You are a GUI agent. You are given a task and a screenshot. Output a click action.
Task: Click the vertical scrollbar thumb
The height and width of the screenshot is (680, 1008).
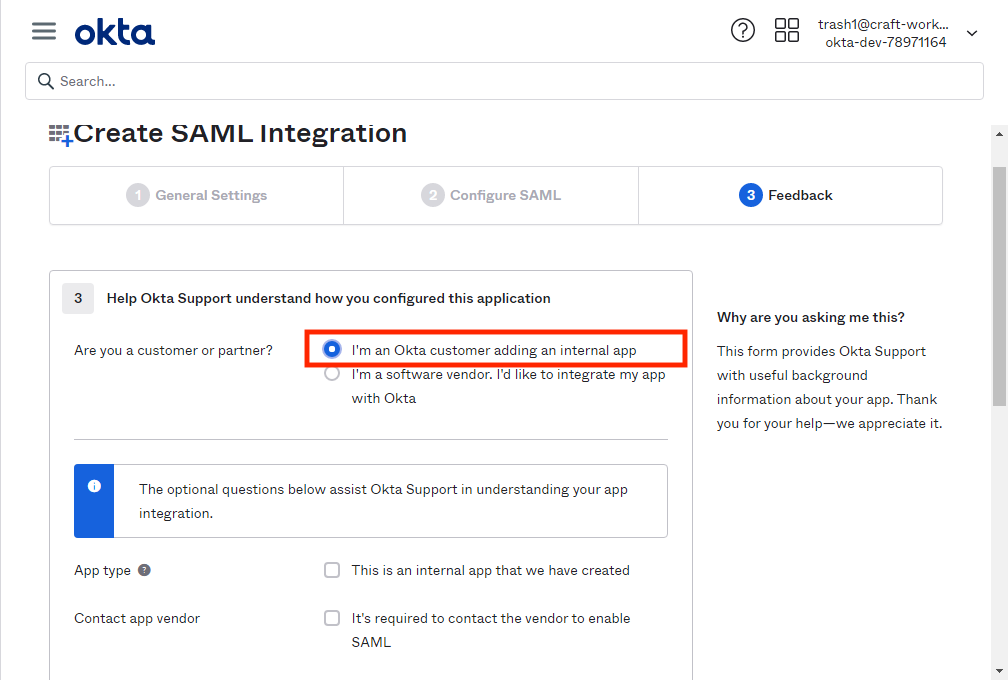[x=999, y=287]
